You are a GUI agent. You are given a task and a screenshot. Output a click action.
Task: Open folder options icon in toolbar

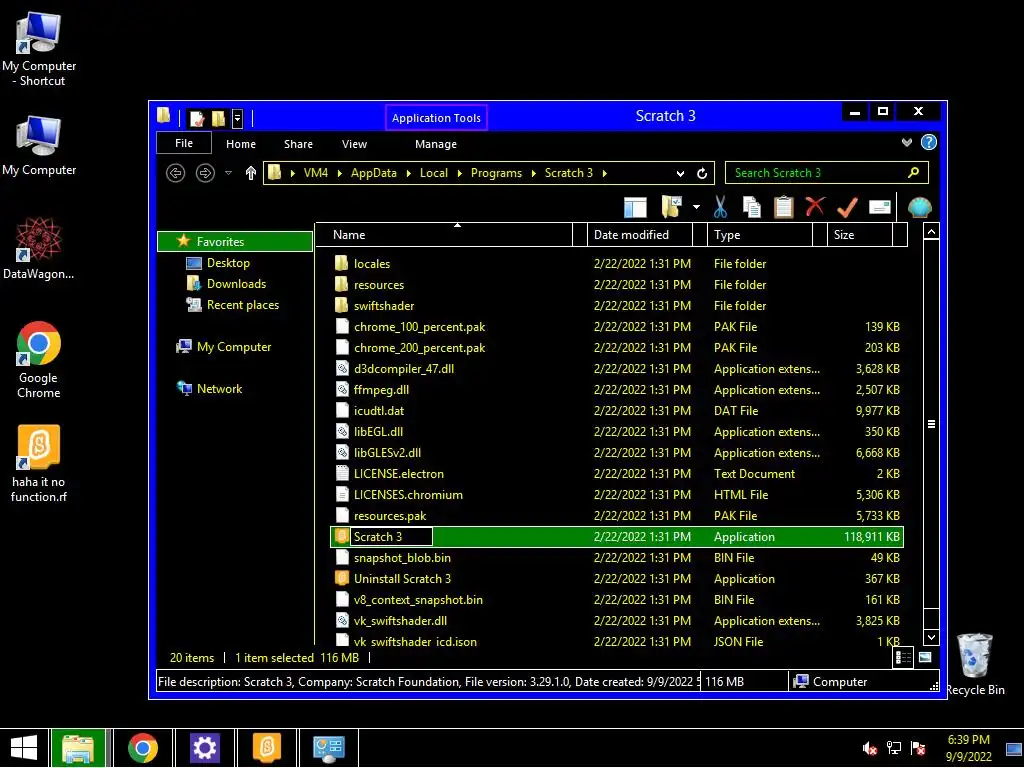(671, 207)
